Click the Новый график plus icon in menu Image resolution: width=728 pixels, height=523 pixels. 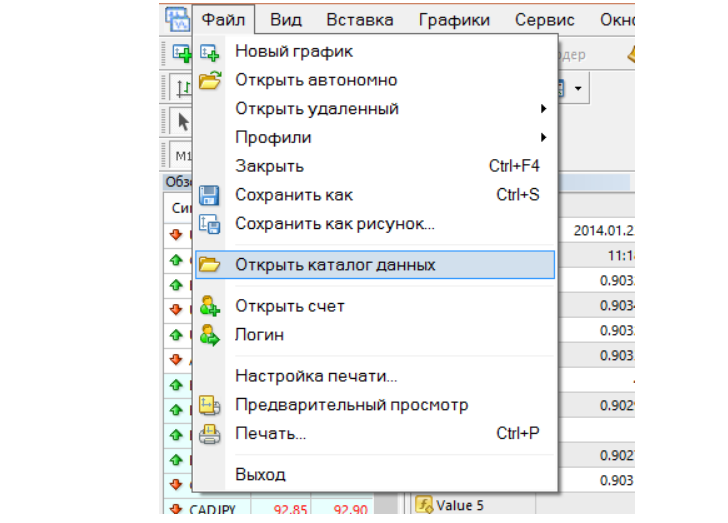pyautogui.click(x=209, y=52)
